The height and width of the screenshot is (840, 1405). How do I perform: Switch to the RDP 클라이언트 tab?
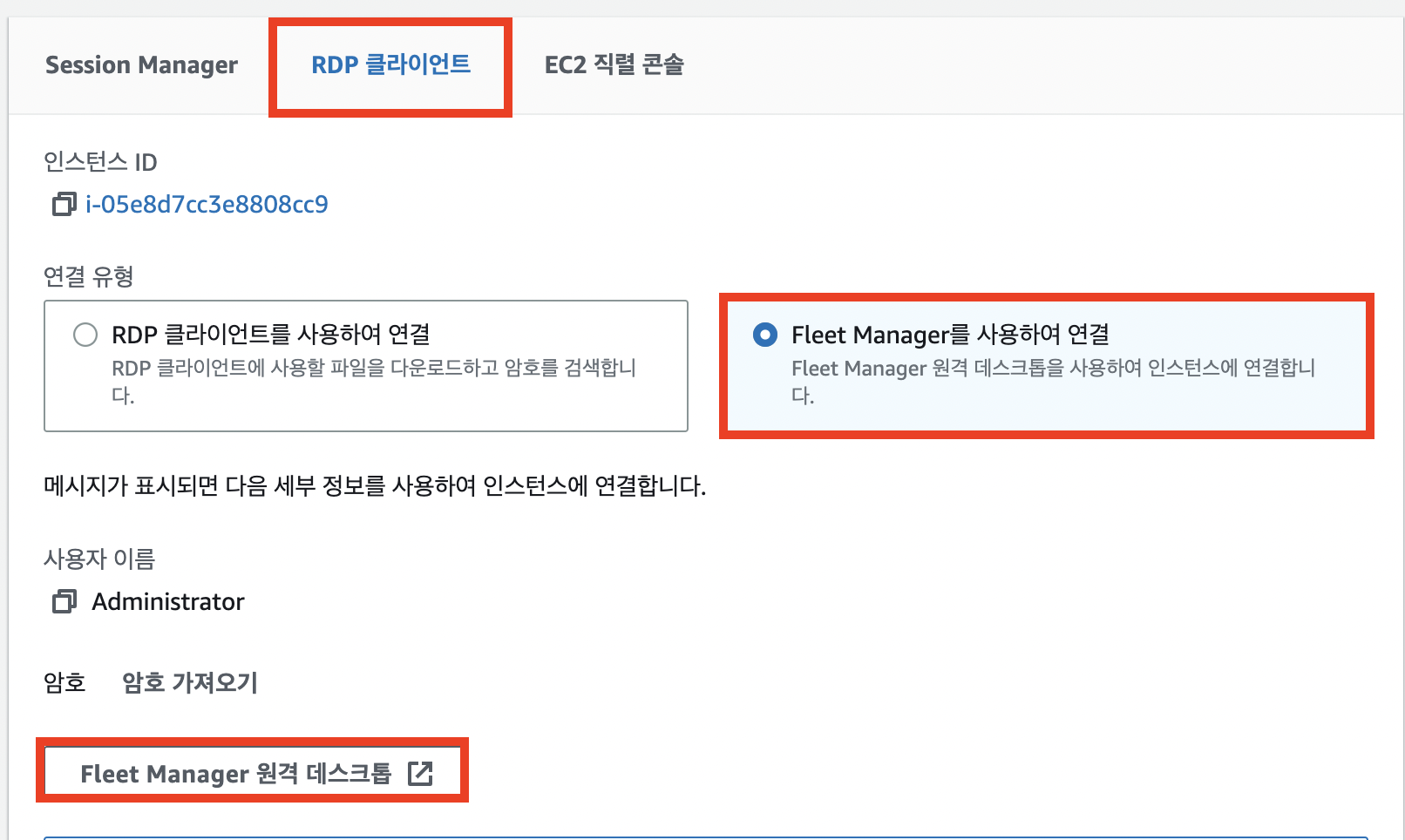click(x=390, y=63)
